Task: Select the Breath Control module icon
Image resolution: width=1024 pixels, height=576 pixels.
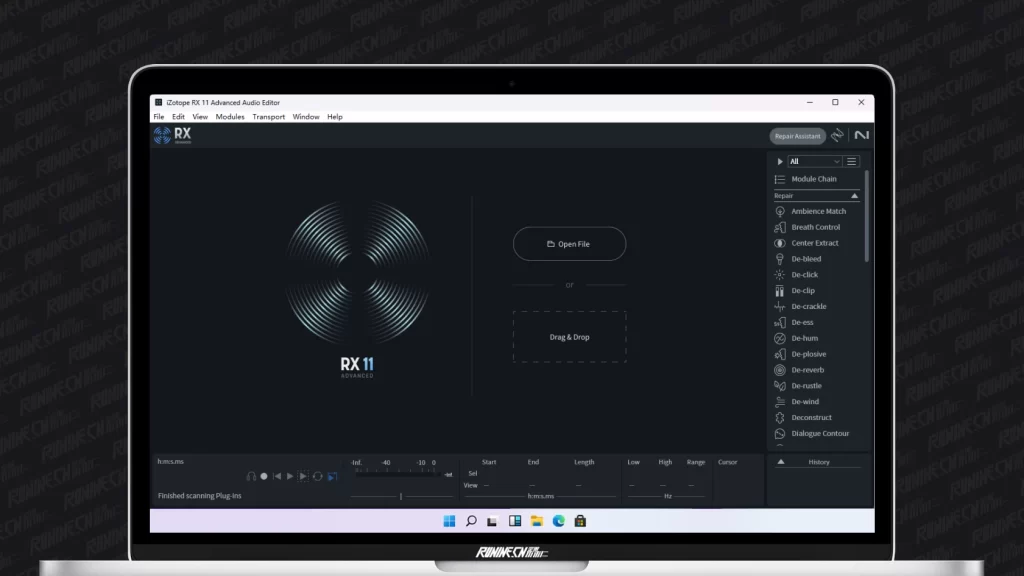Action: click(x=780, y=227)
